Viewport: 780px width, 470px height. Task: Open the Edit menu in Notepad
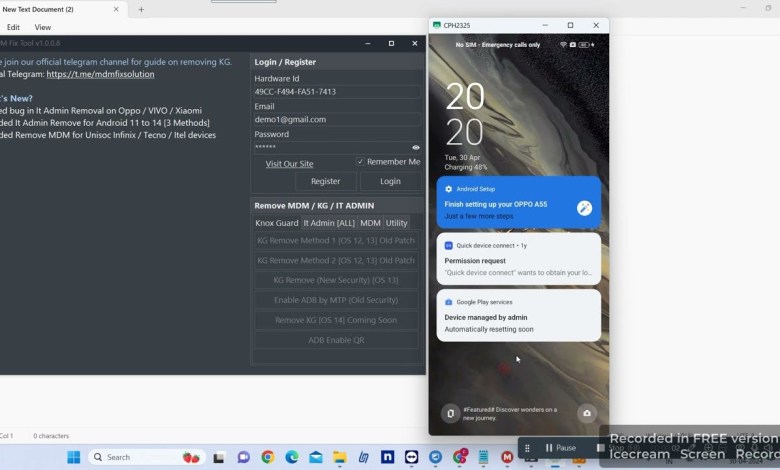13,27
